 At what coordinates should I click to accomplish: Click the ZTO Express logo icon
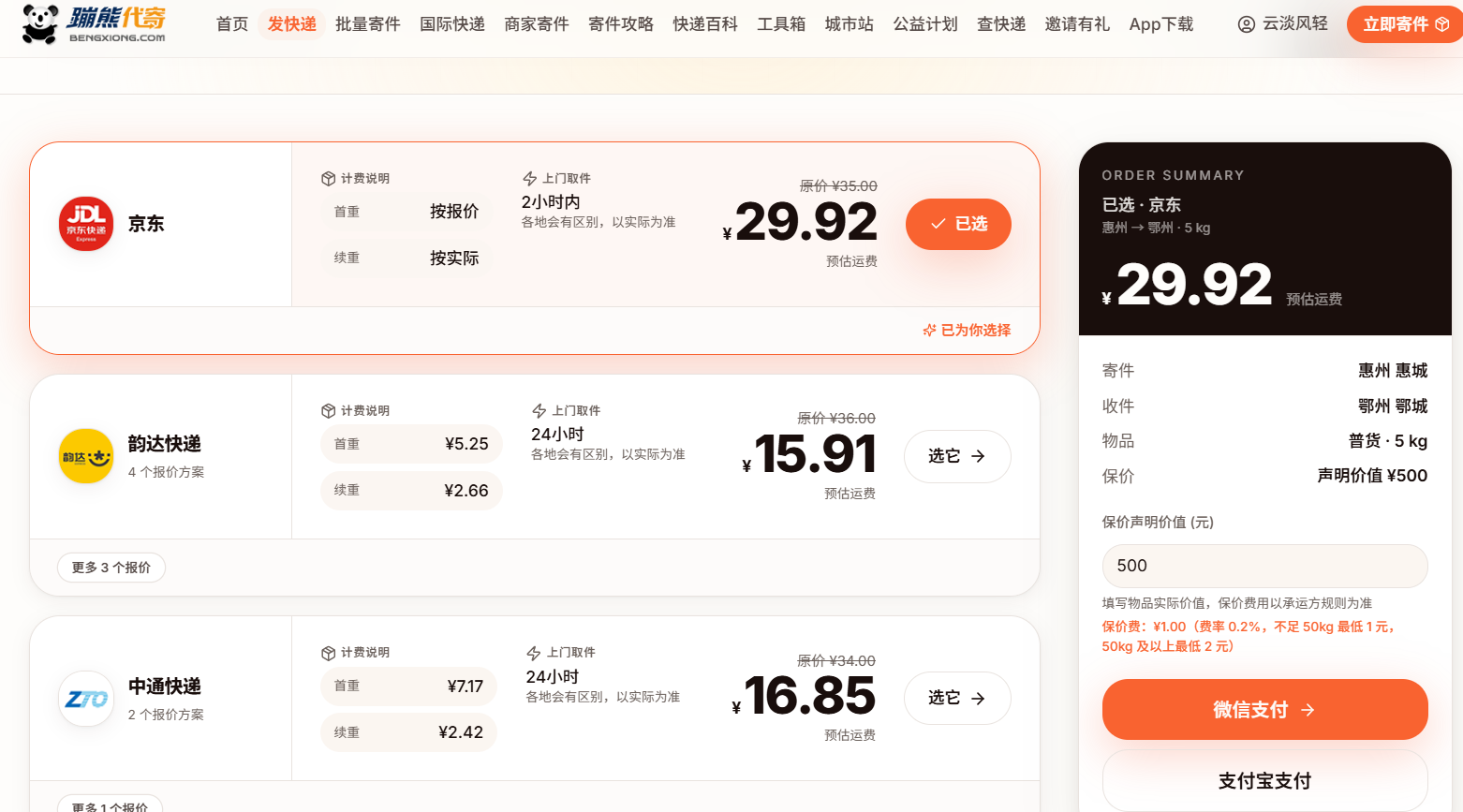point(86,699)
